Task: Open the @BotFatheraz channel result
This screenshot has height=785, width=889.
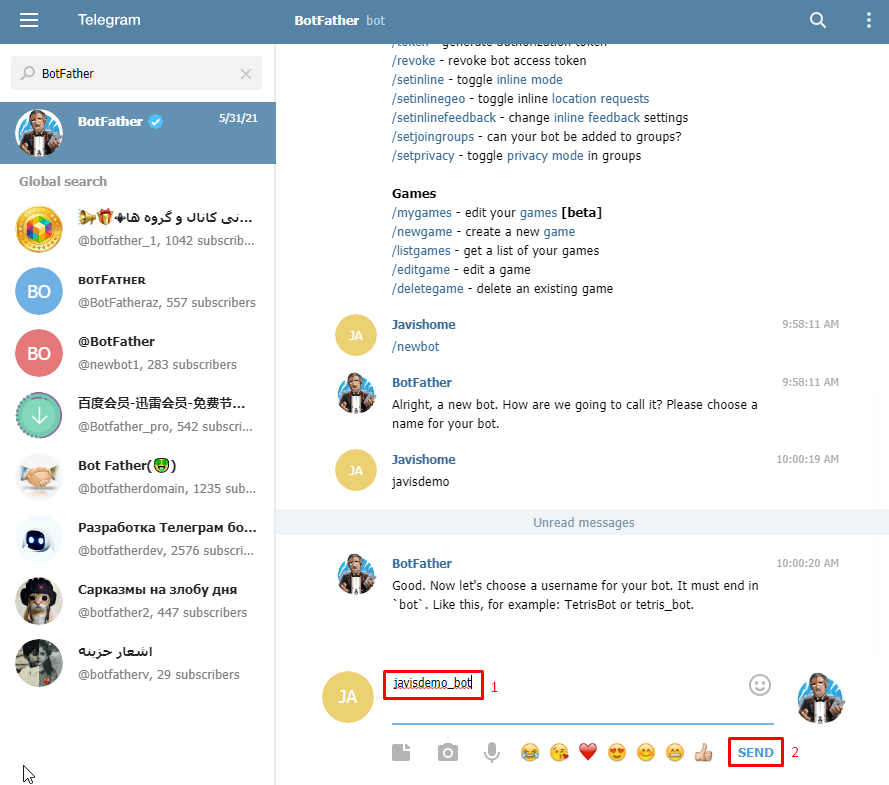Action: [x=138, y=291]
